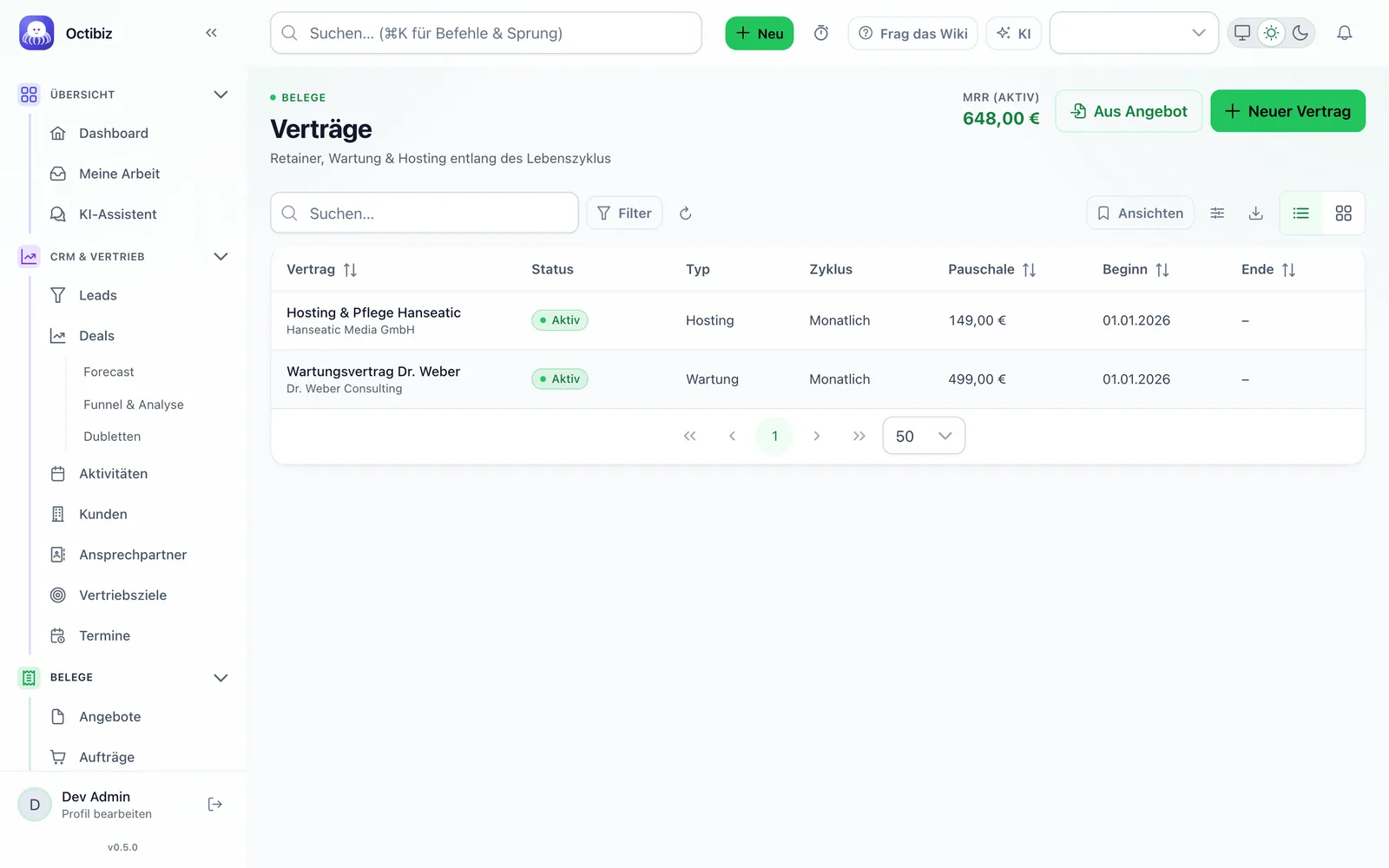
Task: Open the Forecast sub-item under Deals
Action: pos(109,372)
